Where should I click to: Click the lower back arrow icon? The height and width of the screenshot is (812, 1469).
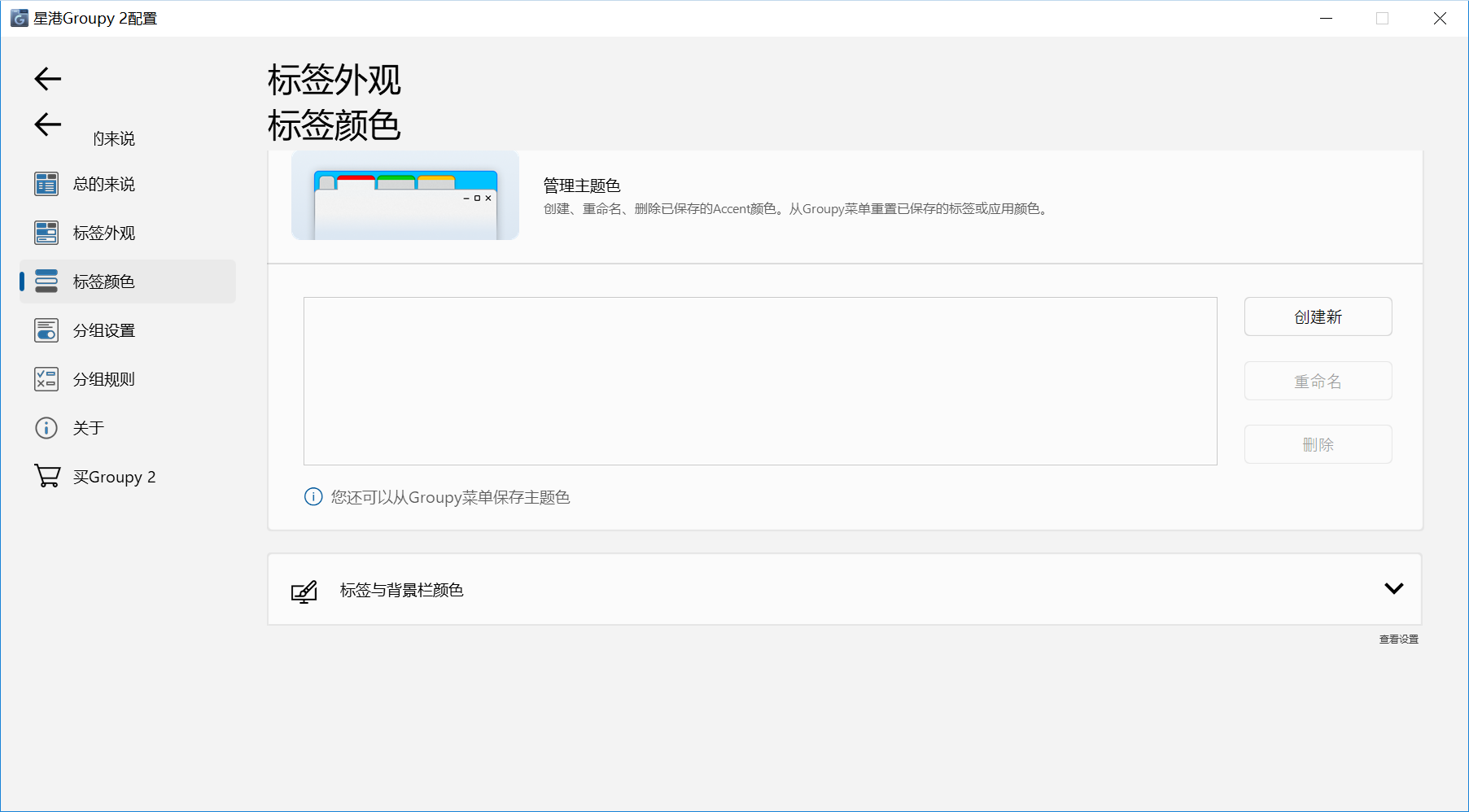pyautogui.click(x=48, y=124)
